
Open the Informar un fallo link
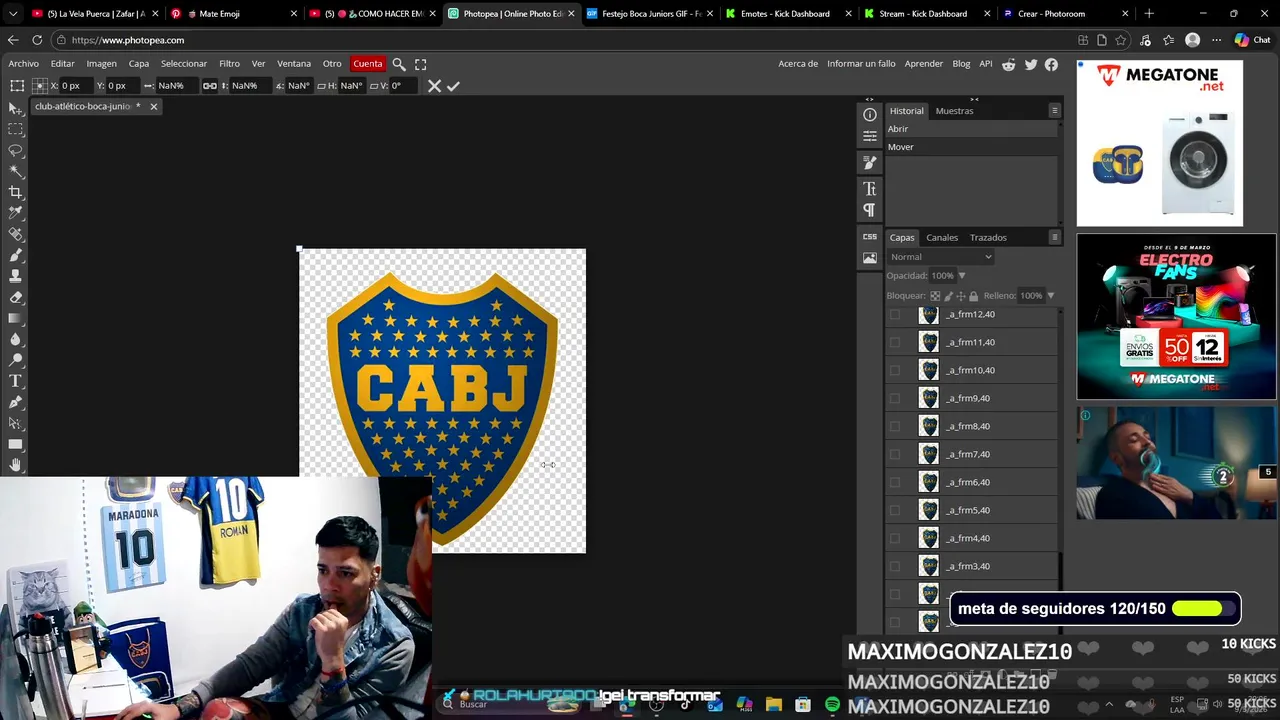861,64
